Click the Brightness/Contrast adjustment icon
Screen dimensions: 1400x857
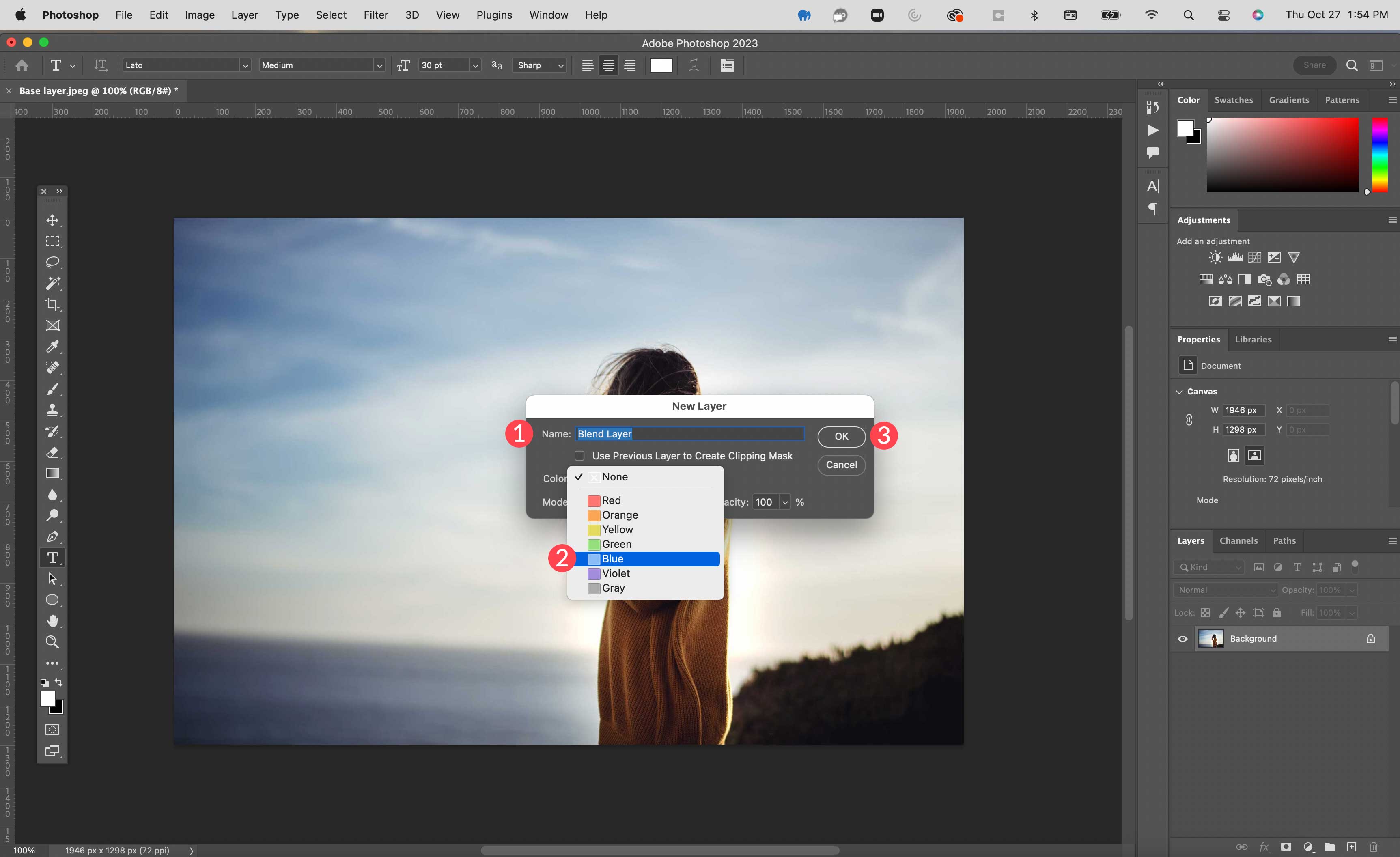pyautogui.click(x=1215, y=257)
